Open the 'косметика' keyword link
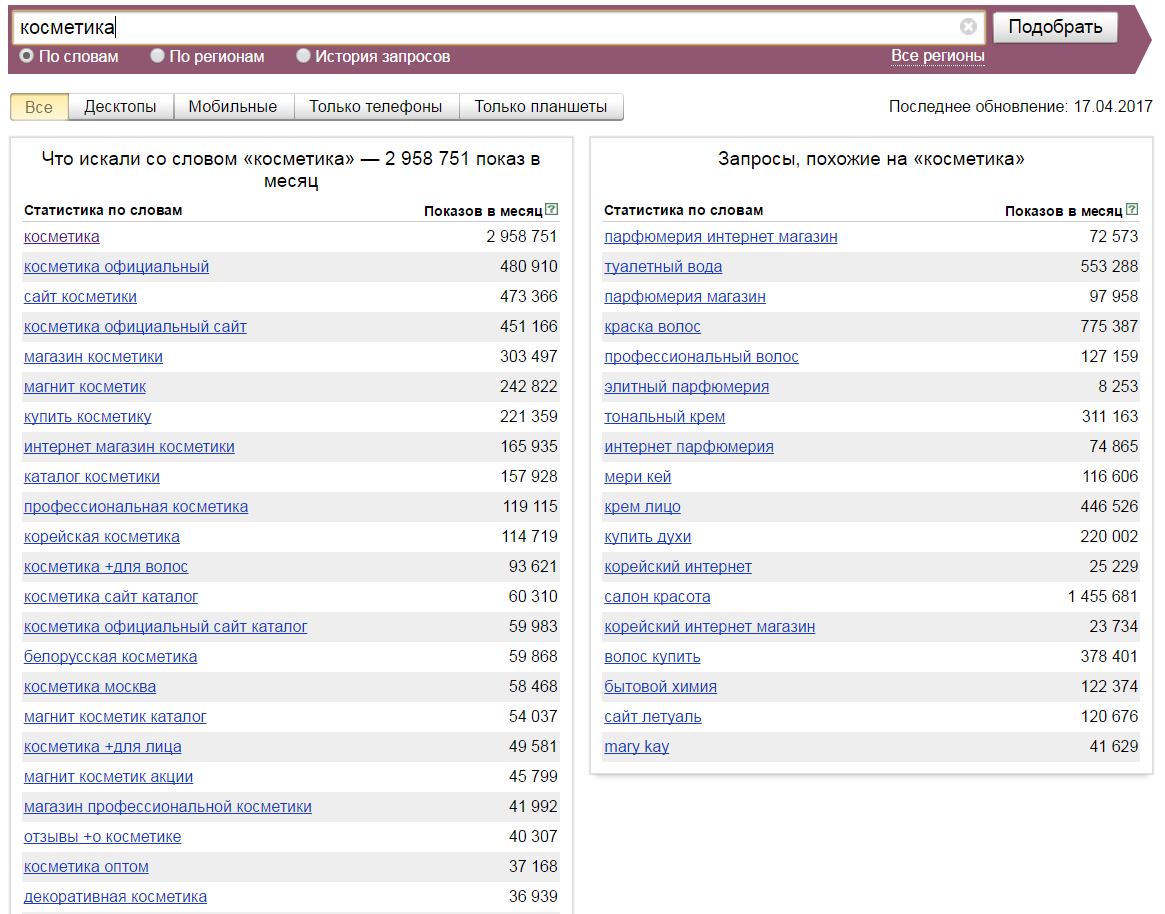1165x914 pixels. pyautogui.click(x=62, y=237)
